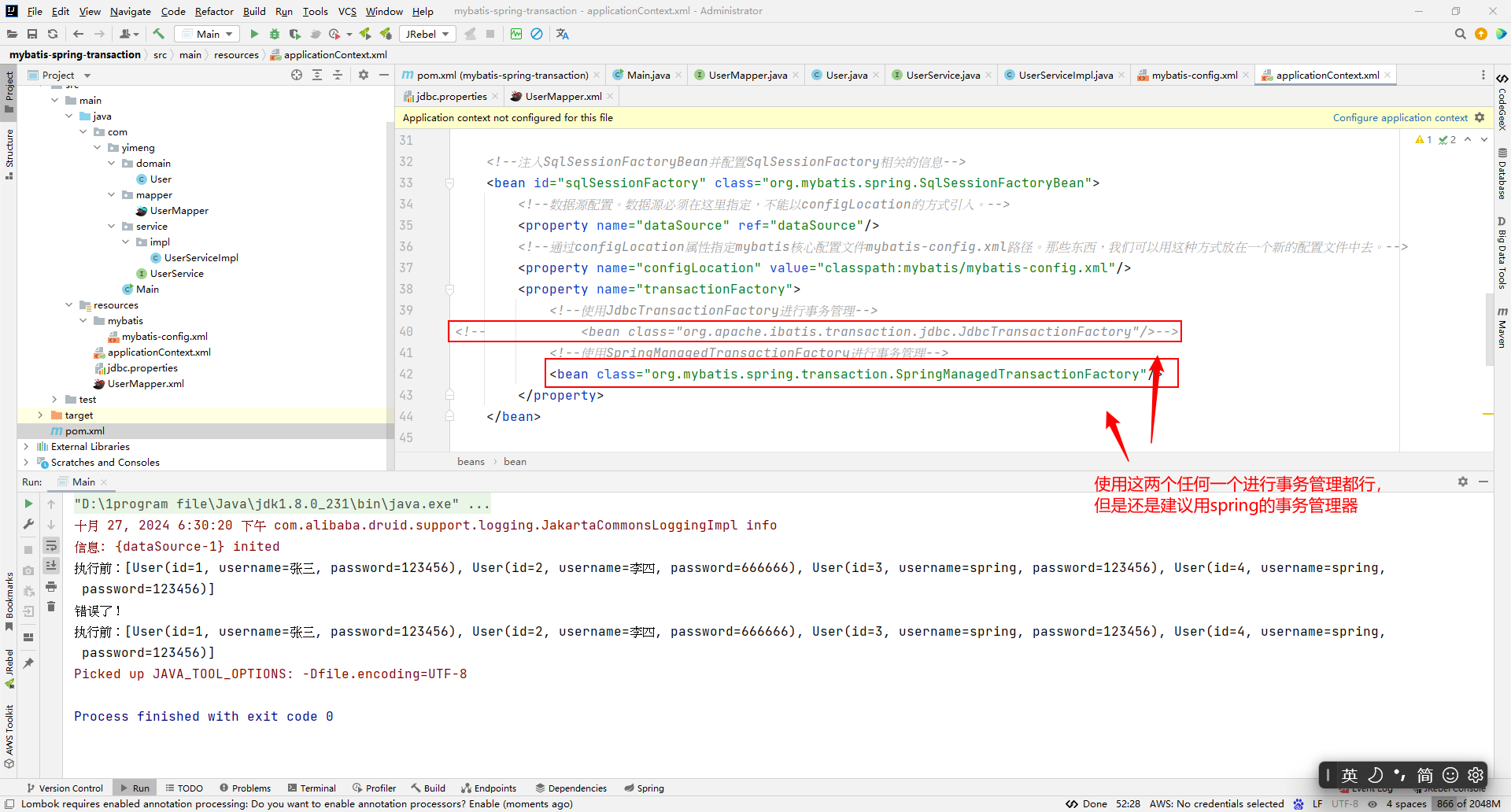Click the JRebel run rocket icon

tap(365, 34)
